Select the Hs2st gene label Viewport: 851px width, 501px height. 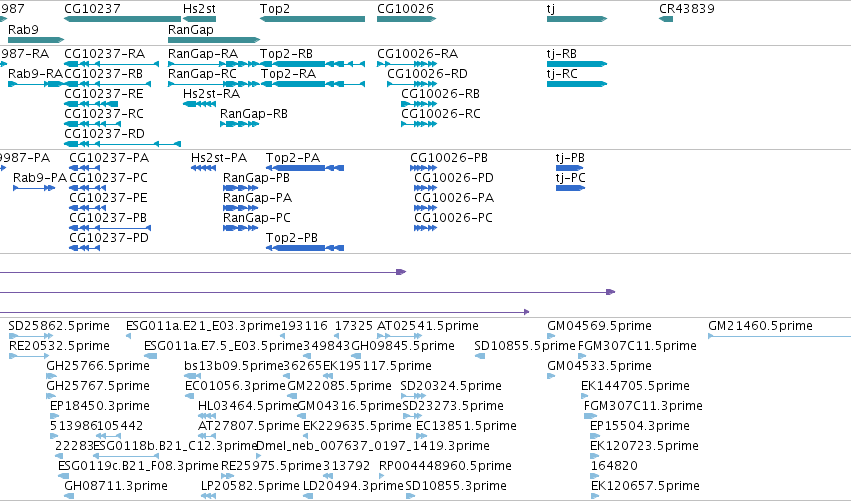[x=199, y=9]
